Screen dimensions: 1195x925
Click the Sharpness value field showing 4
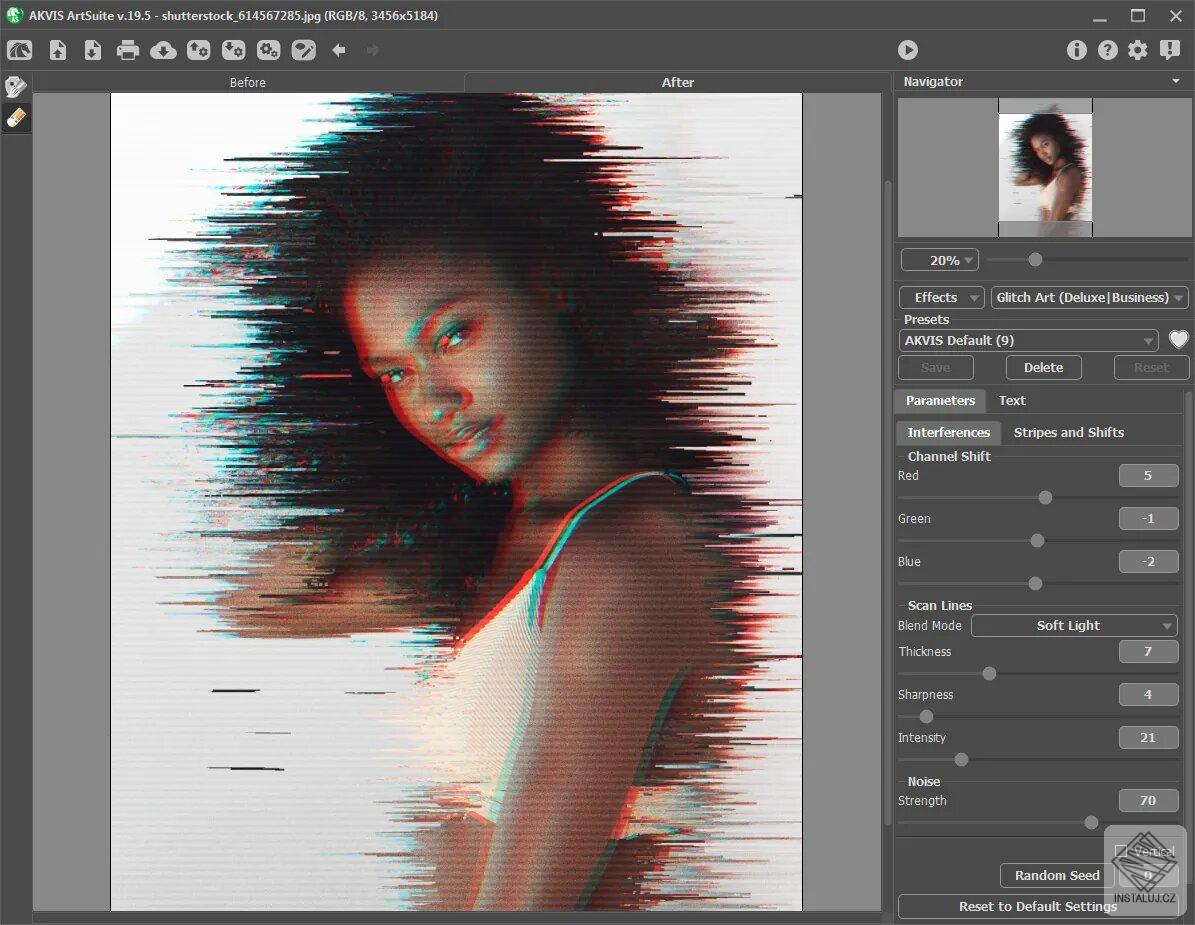1149,694
